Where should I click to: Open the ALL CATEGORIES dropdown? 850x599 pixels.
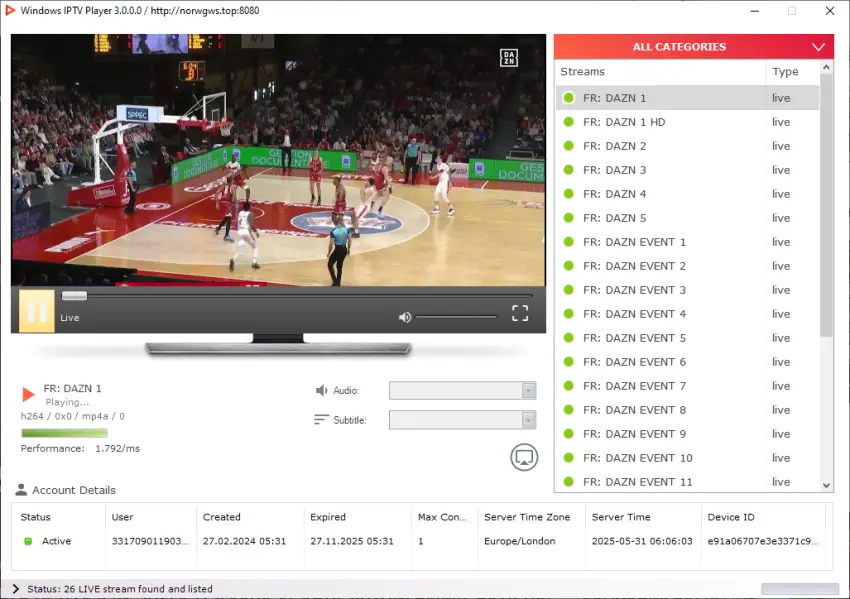[693, 47]
